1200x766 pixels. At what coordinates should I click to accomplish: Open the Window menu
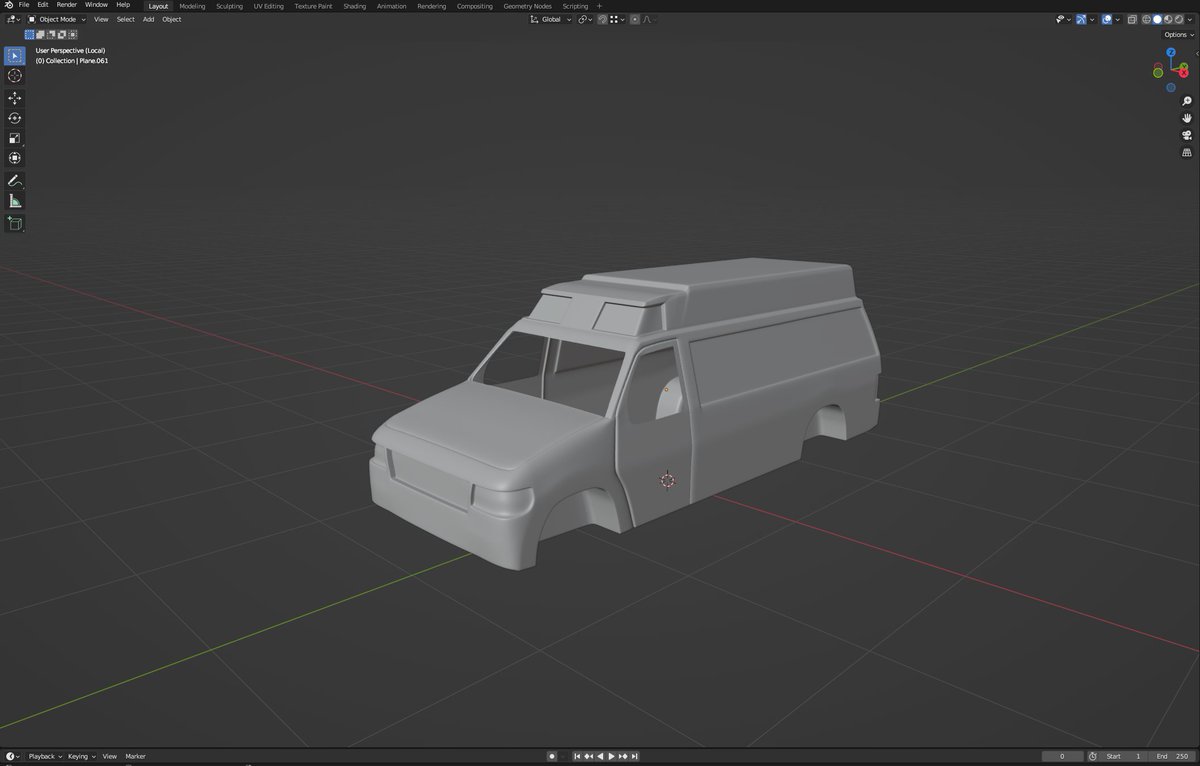[96, 5]
